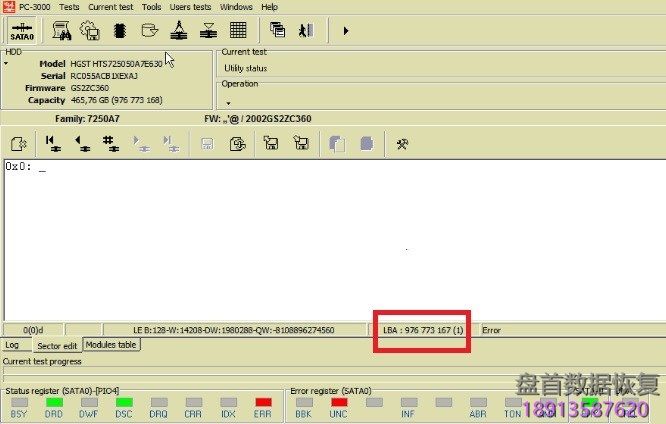Click the serial number RC055ACB1XEXAJ
The height and width of the screenshot is (424, 666).
(x=104, y=76)
